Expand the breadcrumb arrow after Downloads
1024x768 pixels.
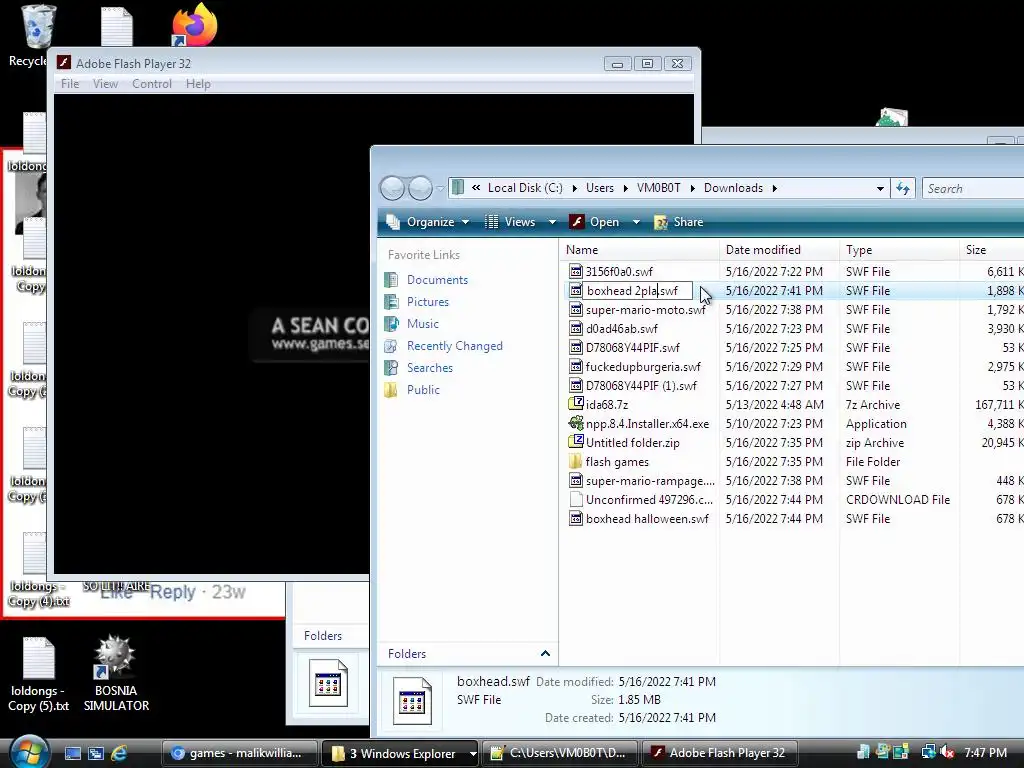[x=775, y=188]
